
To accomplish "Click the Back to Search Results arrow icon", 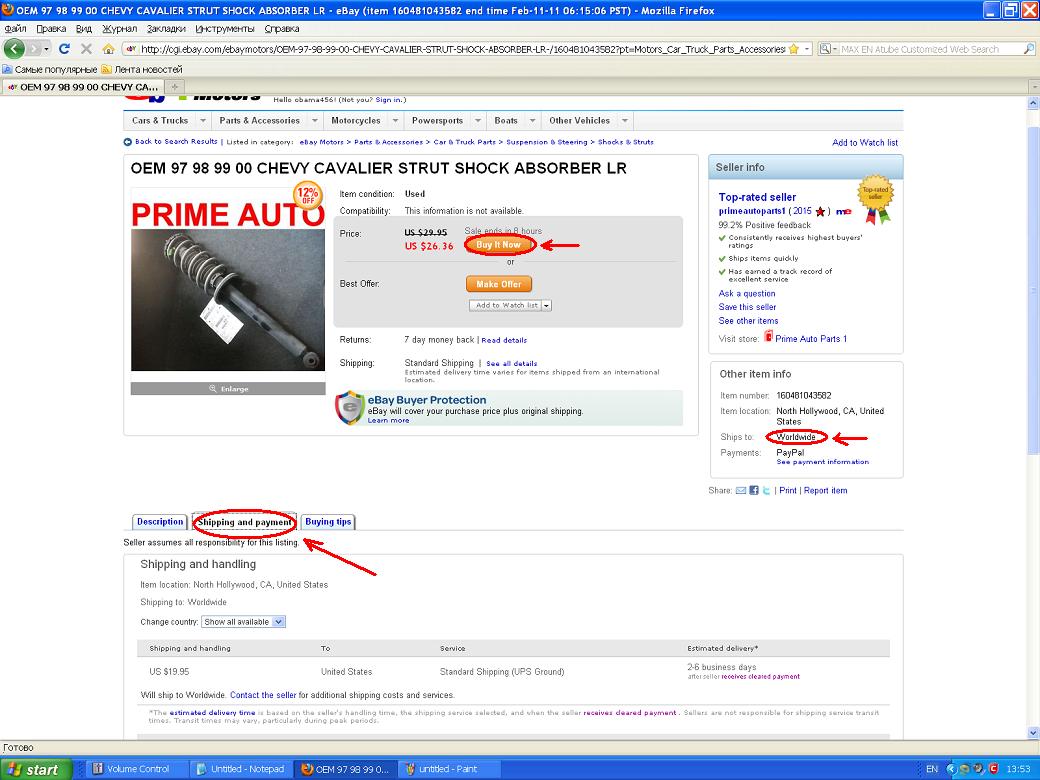I will (x=127, y=142).
